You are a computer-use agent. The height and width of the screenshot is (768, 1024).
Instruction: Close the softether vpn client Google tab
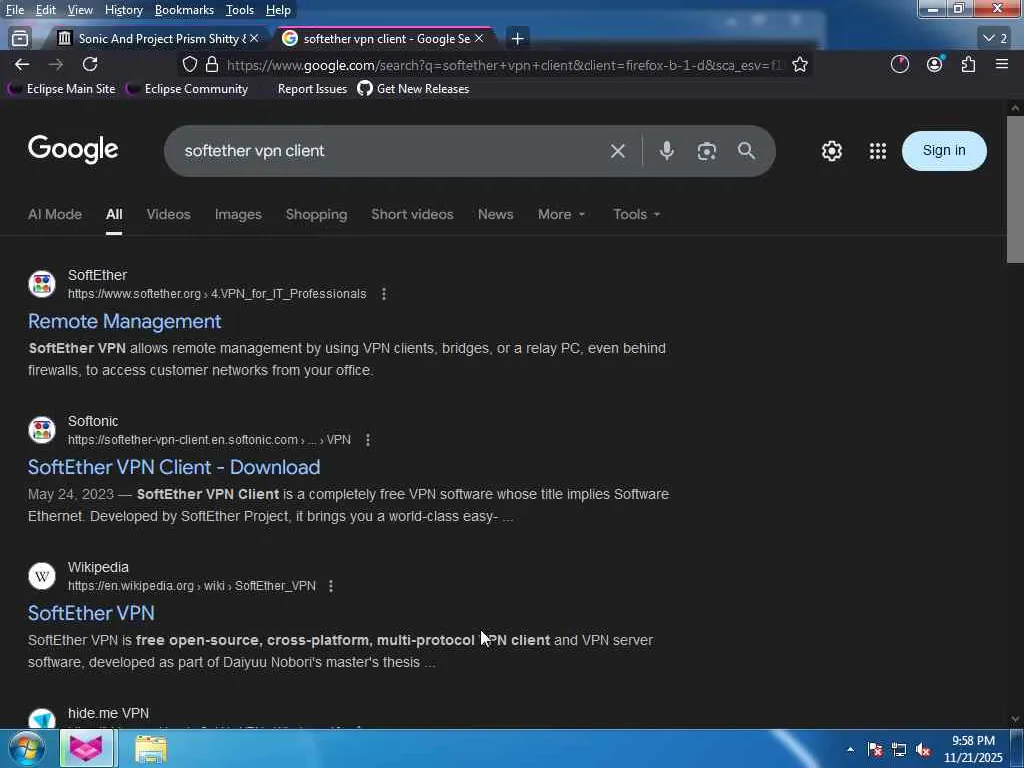(479, 39)
